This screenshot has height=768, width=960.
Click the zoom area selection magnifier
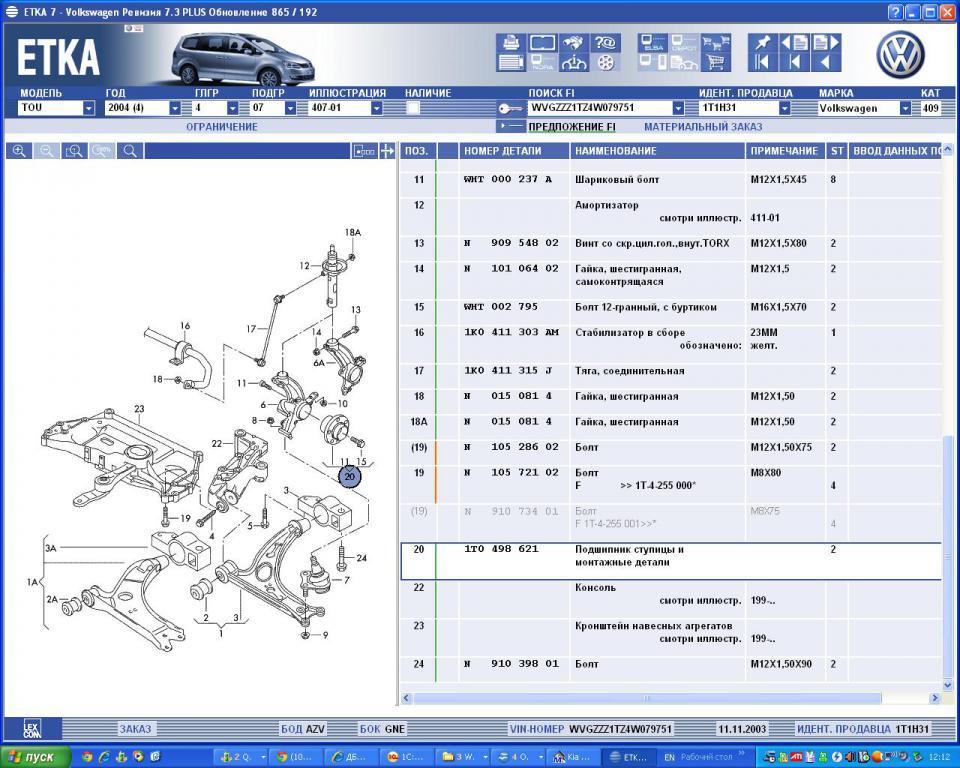(74, 151)
